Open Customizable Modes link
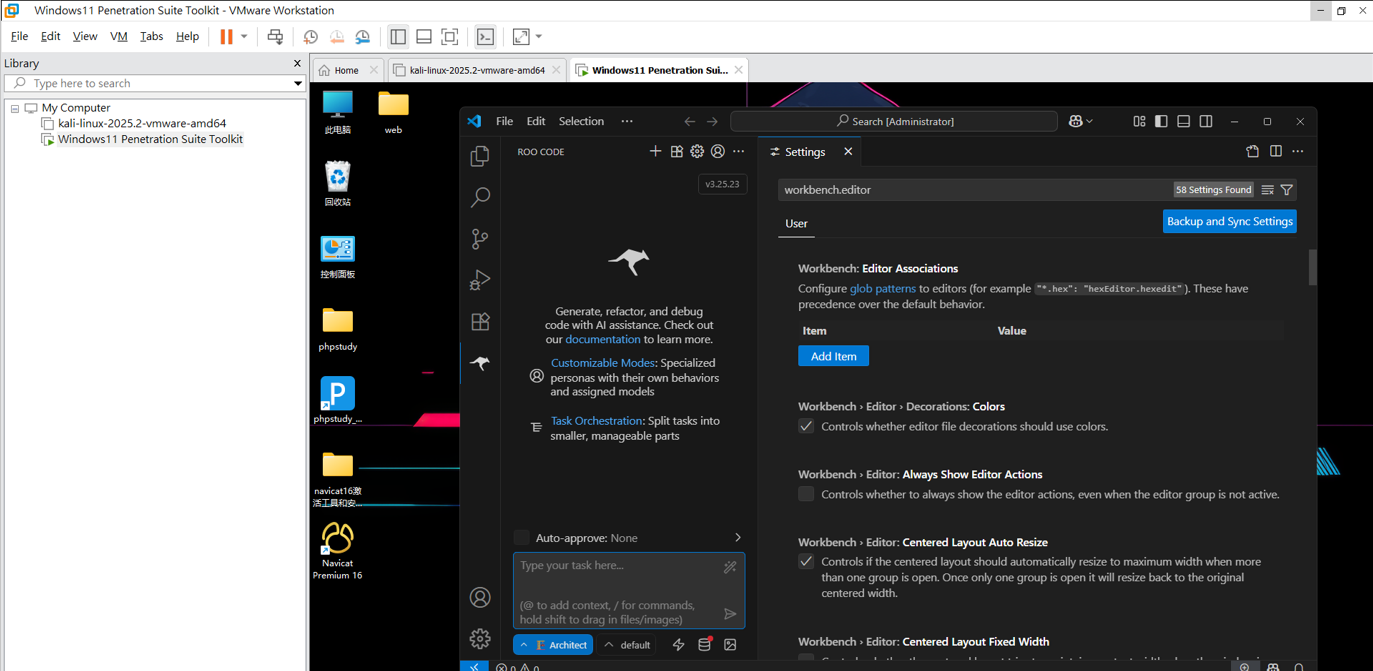This screenshot has width=1373, height=671. click(603, 363)
